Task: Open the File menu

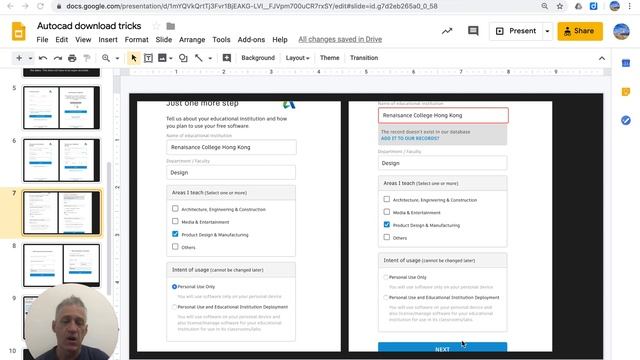Action: pos(42,40)
